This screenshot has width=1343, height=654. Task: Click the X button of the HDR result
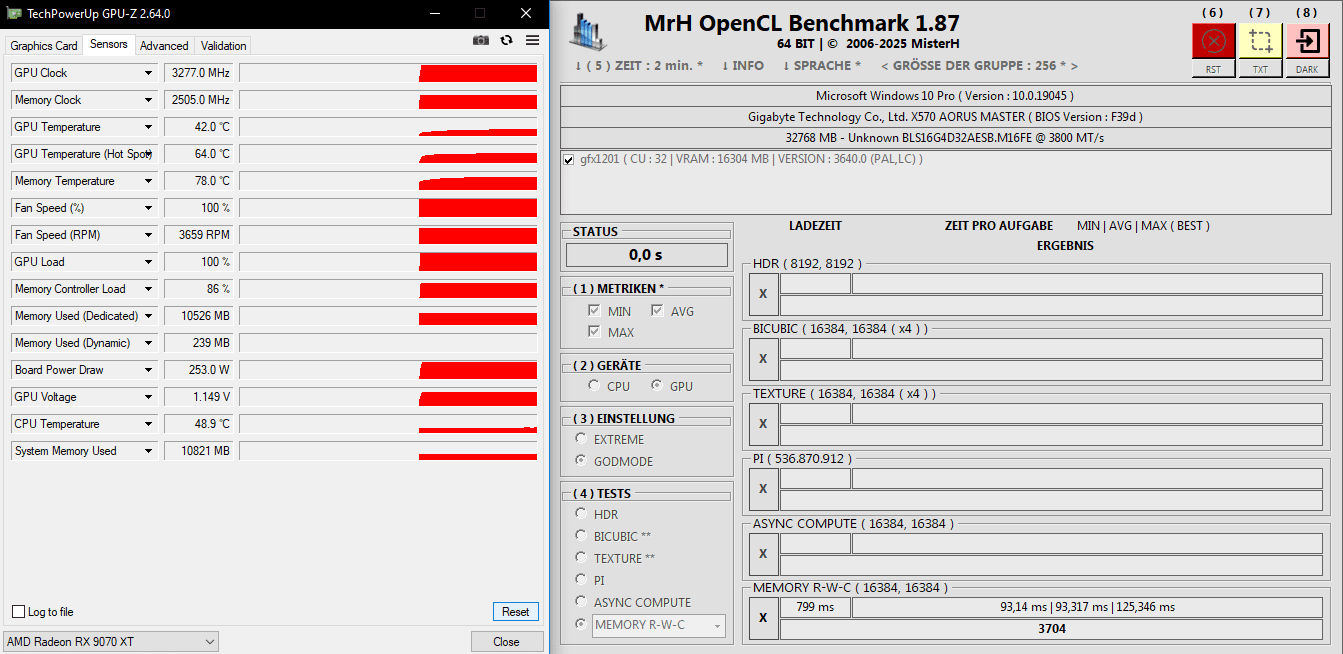[x=763, y=294]
